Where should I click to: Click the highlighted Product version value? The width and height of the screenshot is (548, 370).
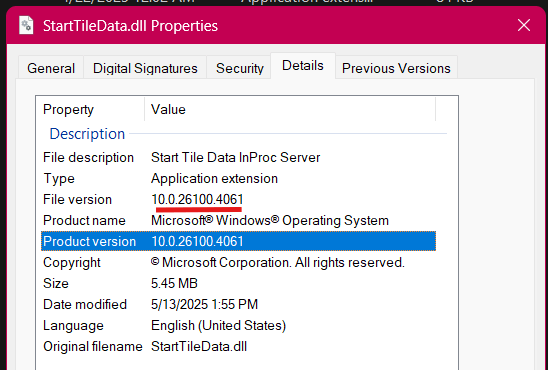(x=197, y=241)
